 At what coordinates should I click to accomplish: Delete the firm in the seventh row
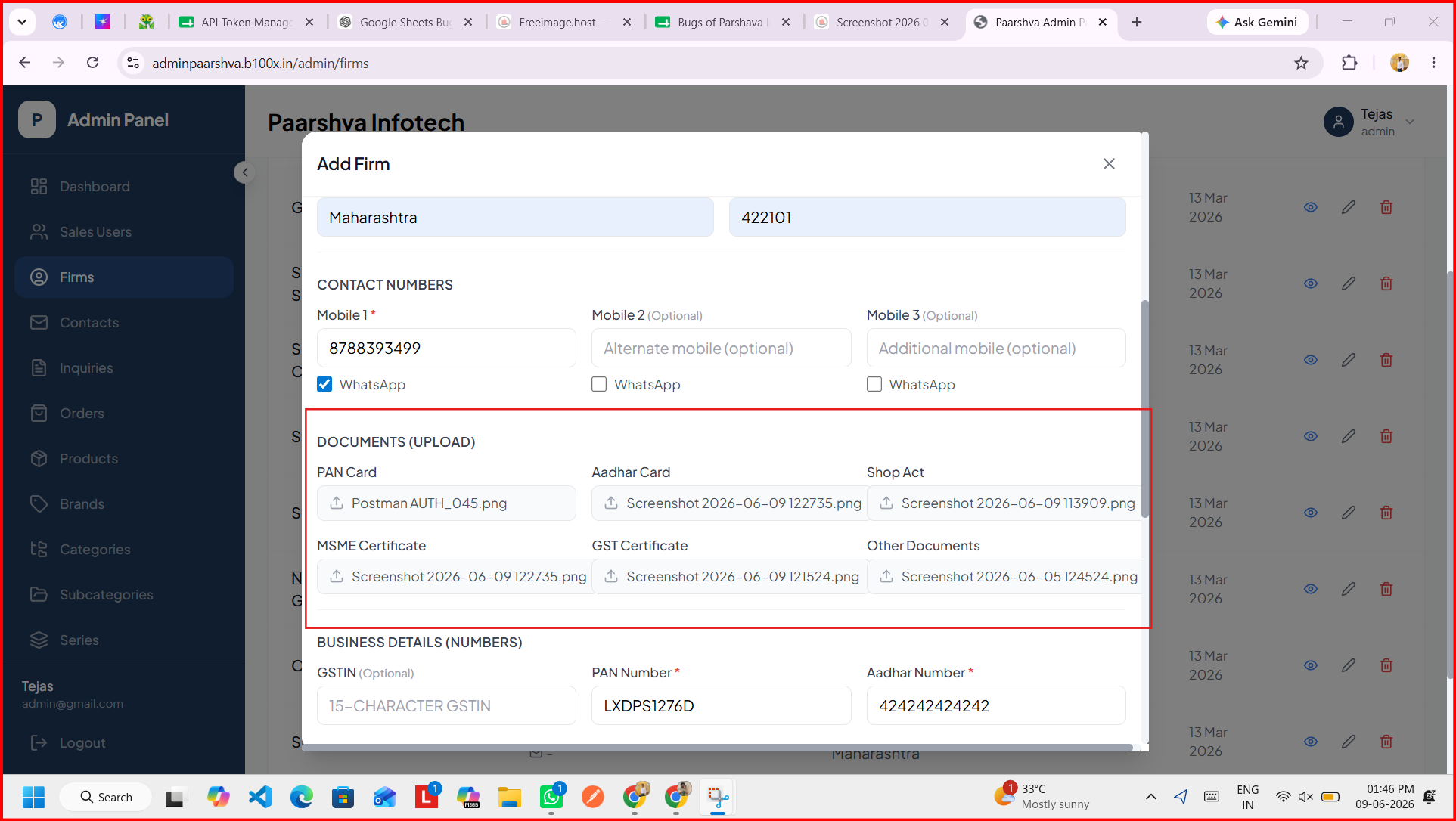pyautogui.click(x=1386, y=665)
